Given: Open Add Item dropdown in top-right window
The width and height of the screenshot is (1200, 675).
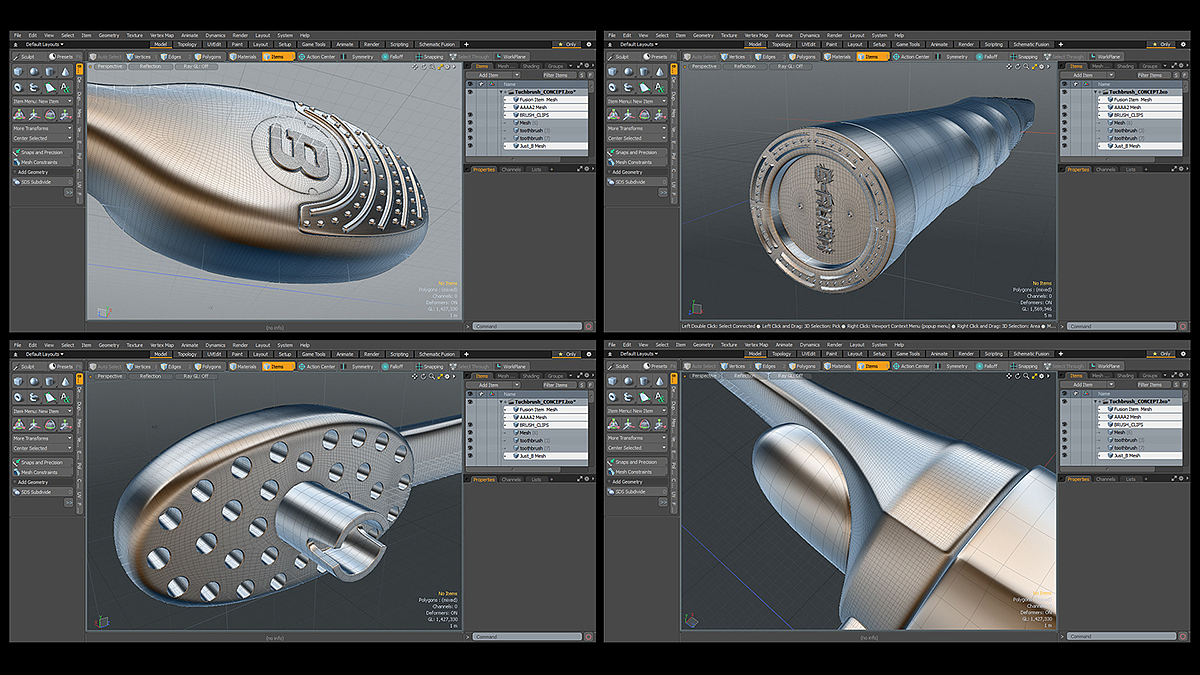Looking at the screenshot, I should 1088,75.
